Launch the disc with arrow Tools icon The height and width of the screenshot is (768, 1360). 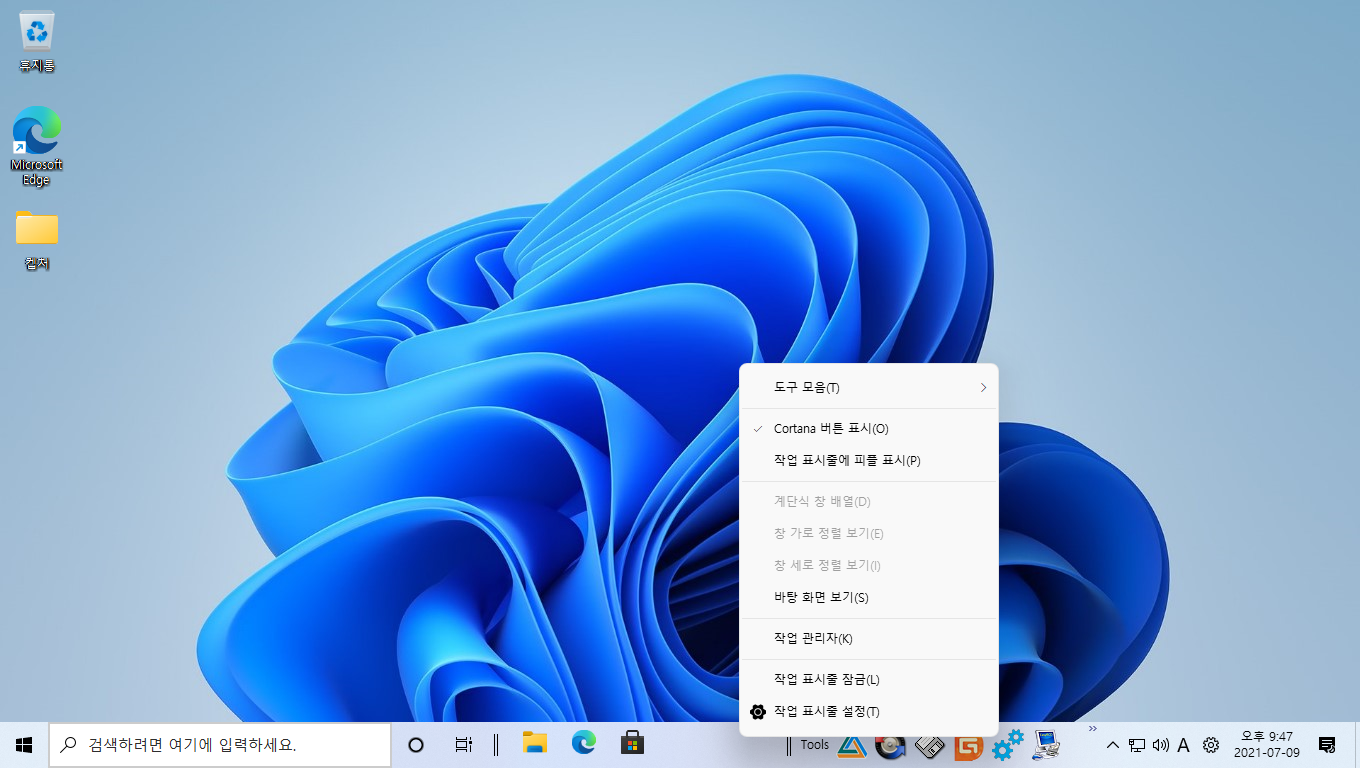[890, 746]
